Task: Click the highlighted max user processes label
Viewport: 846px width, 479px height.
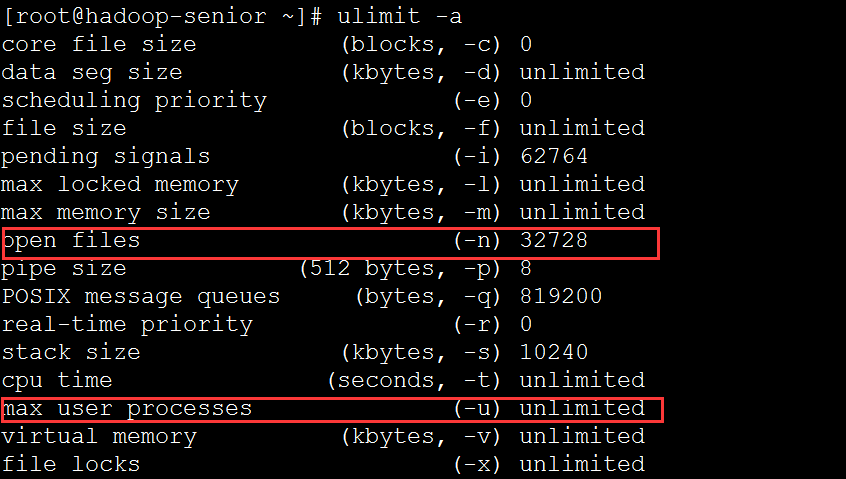Action: (x=127, y=409)
